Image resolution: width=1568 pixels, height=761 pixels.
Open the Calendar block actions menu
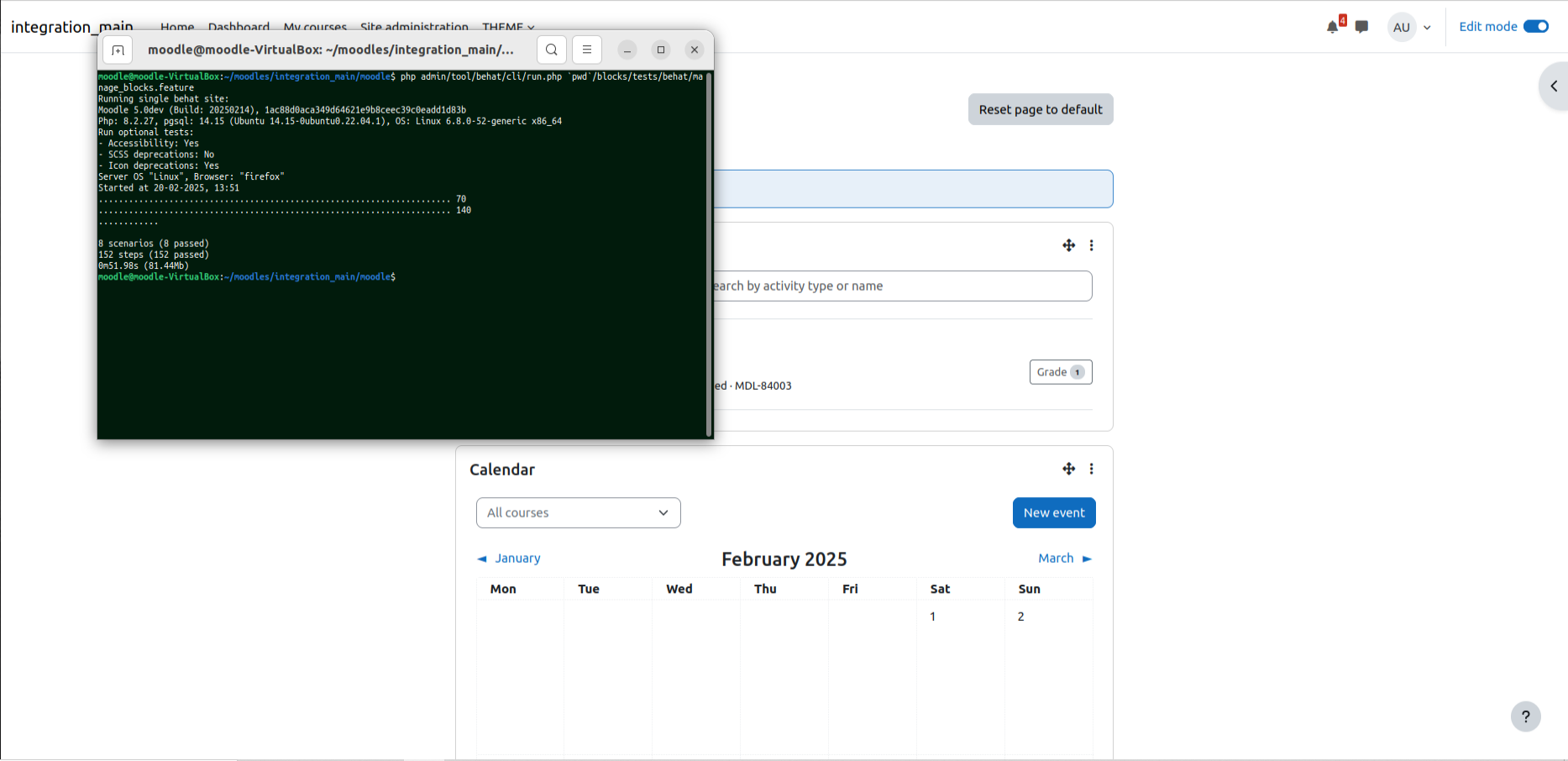click(x=1092, y=469)
